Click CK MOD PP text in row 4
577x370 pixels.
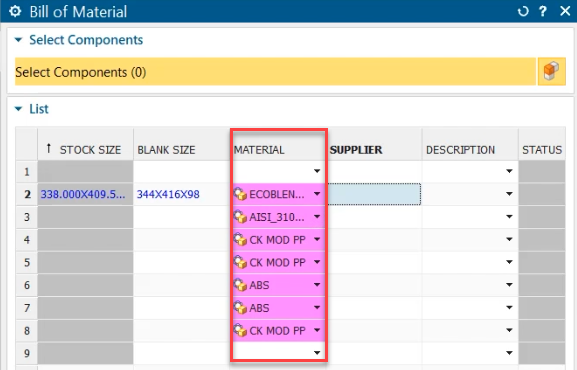(x=277, y=240)
